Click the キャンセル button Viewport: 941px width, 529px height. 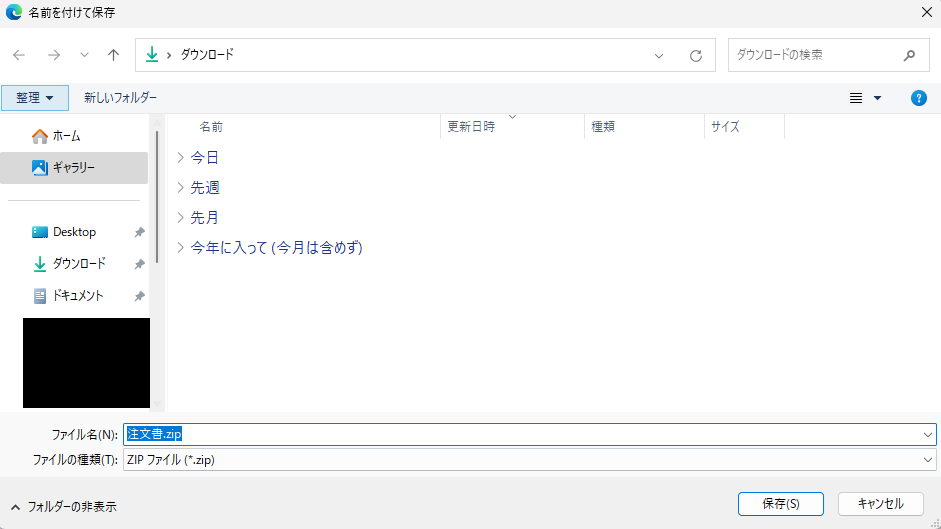[x=880, y=504]
